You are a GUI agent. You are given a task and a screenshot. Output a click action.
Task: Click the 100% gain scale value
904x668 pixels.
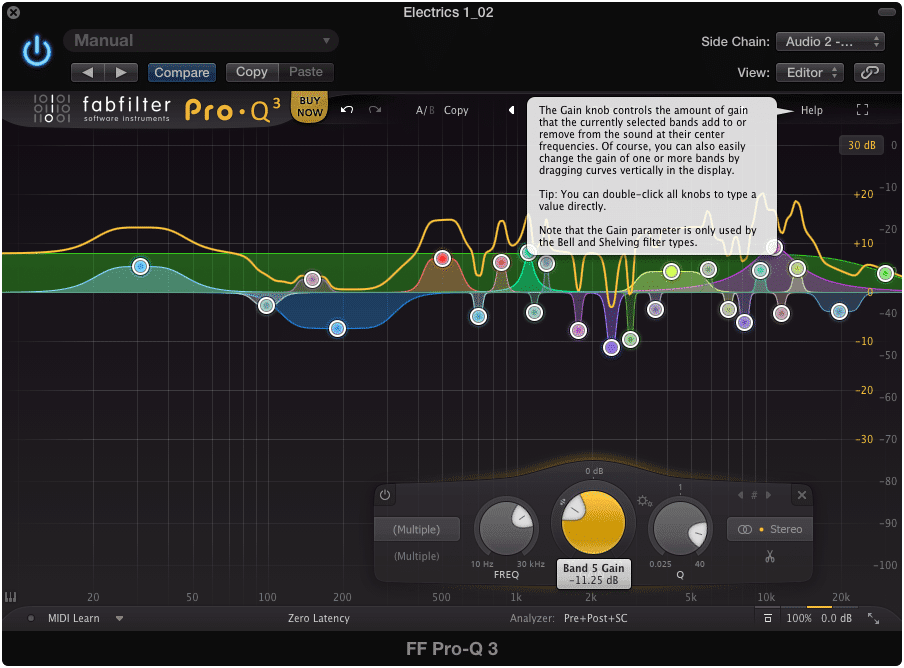(798, 618)
